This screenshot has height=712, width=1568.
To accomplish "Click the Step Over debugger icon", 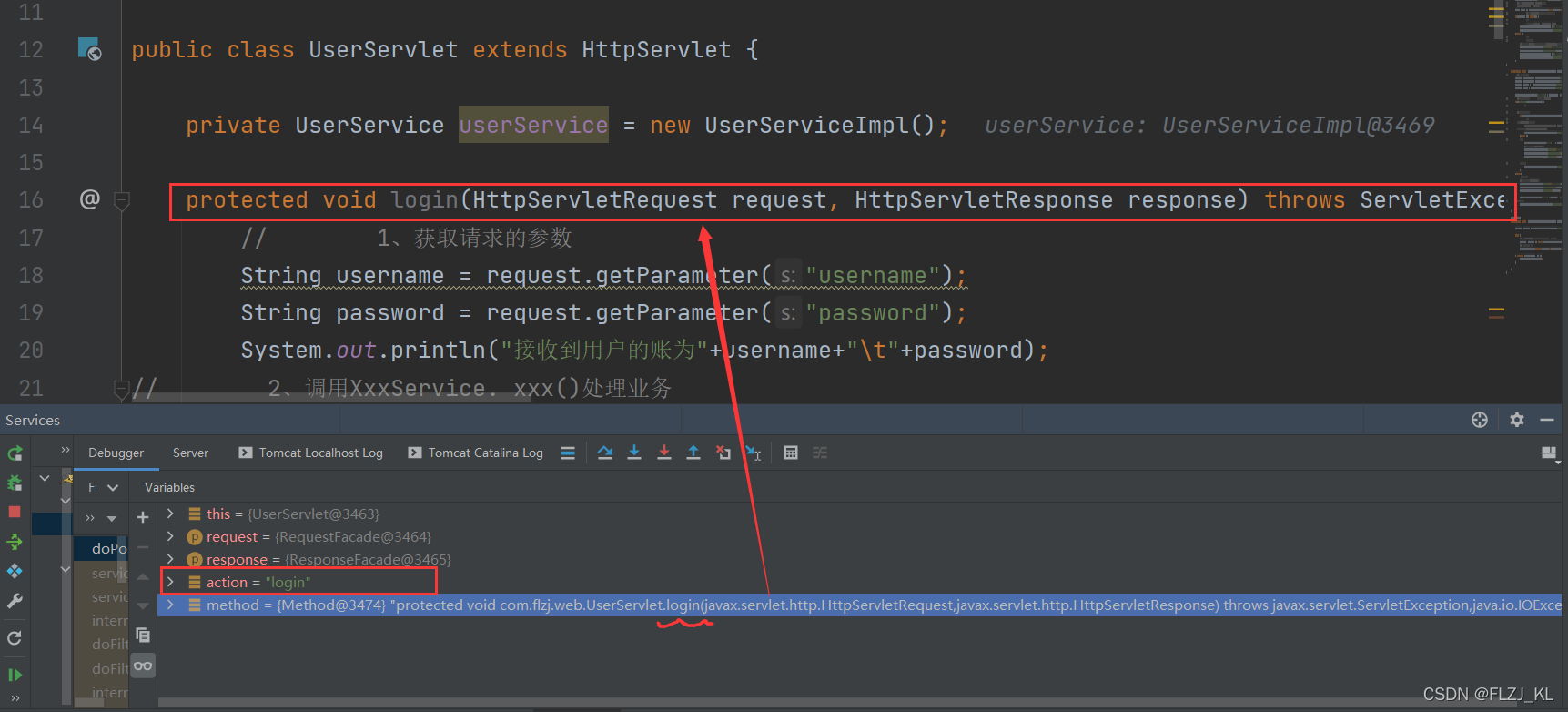I will coord(605,453).
